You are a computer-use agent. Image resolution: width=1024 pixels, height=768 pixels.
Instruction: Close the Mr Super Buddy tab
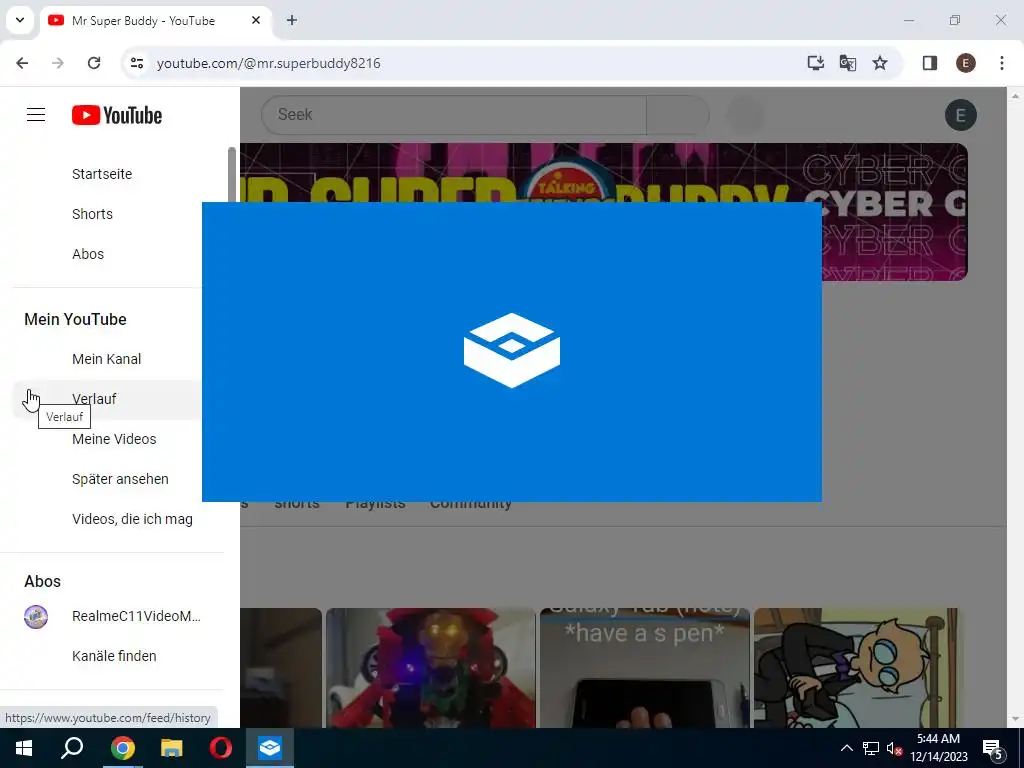click(256, 20)
